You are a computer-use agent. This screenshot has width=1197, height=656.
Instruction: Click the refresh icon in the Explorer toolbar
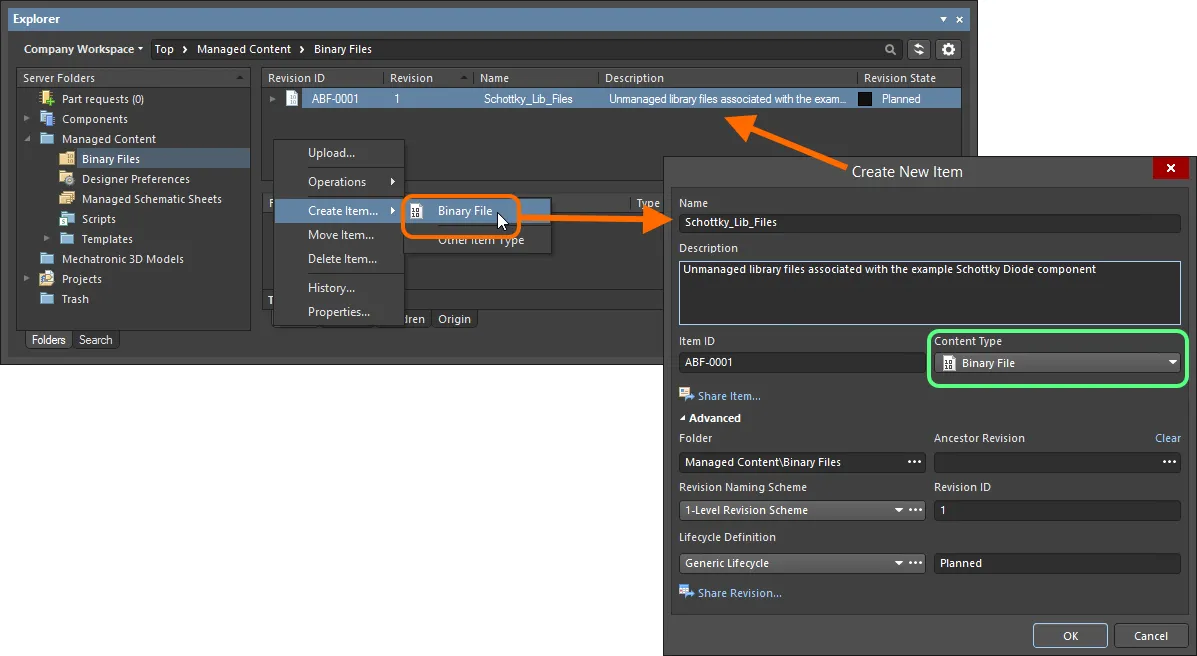point(918,49)
